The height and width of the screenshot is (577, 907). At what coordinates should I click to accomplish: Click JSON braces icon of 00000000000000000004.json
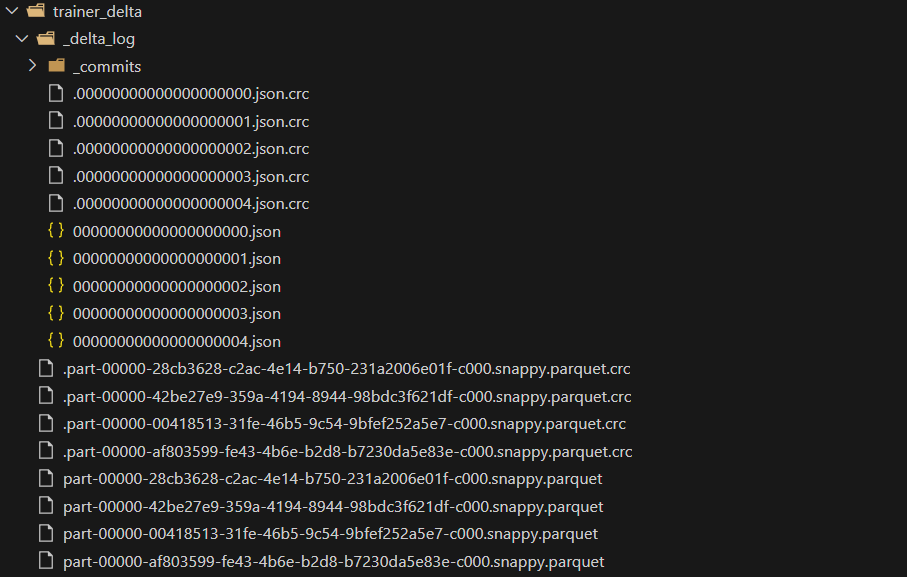pos(56,340)
